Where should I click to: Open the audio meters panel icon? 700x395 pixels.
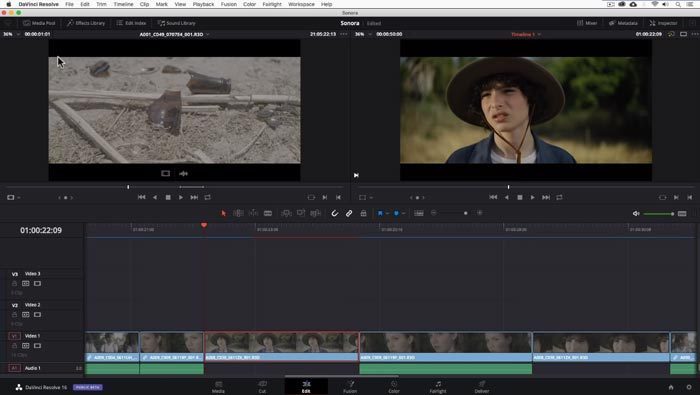click(682, 213)
